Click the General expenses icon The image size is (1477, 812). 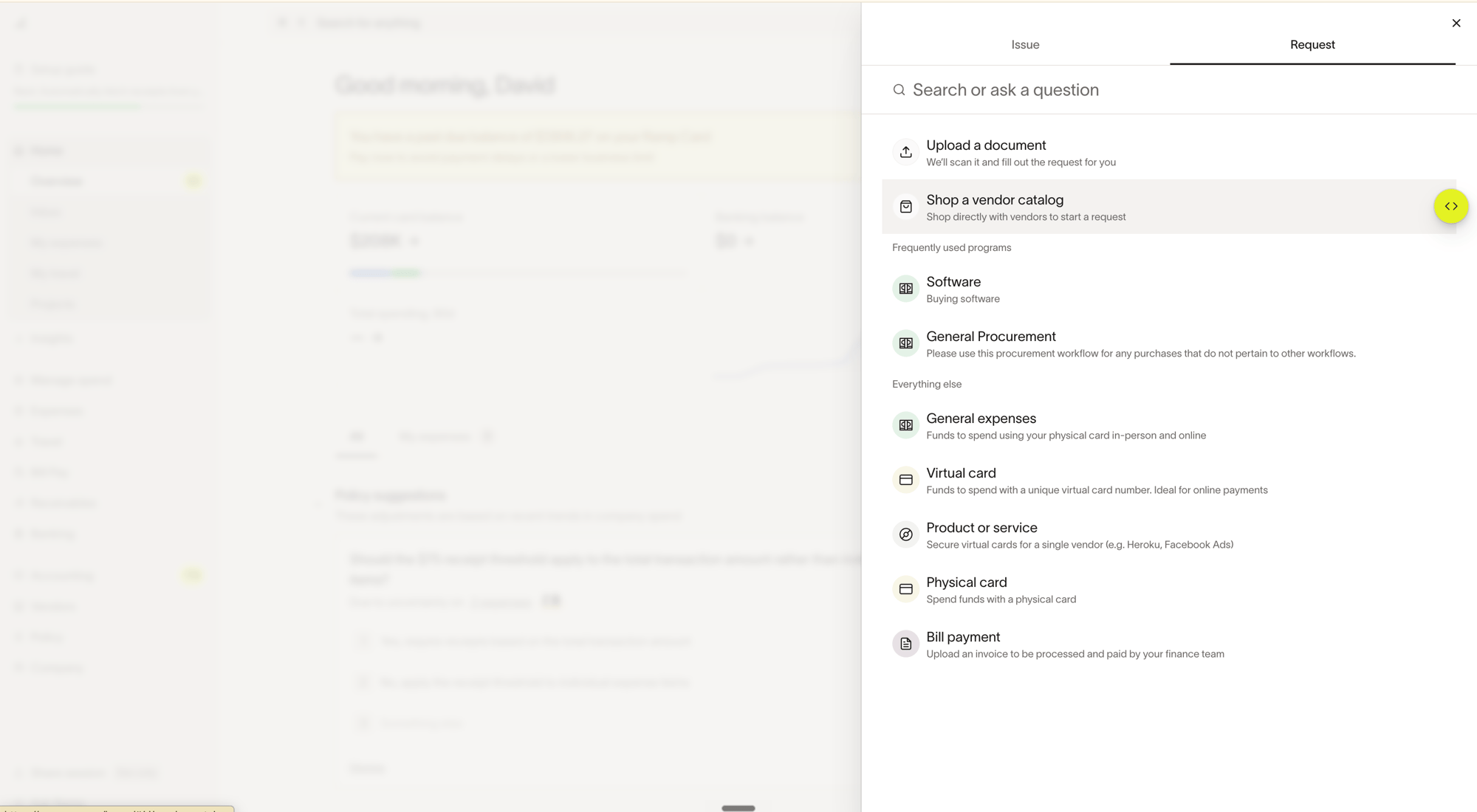906,425
